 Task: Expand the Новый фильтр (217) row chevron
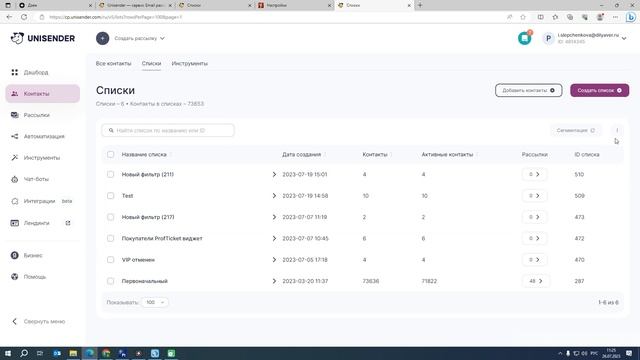(274, 217)
